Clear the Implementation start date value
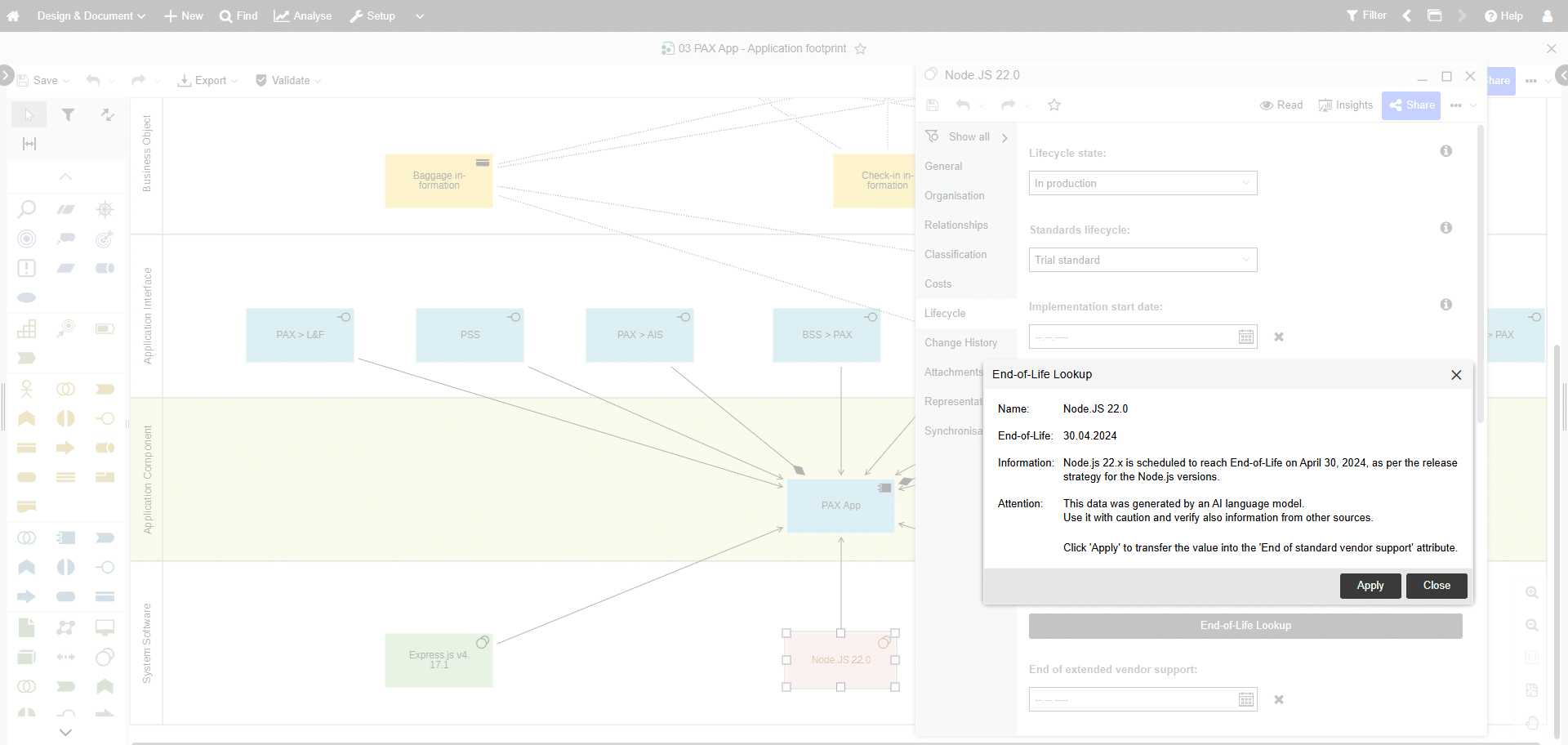Viewport: 1568px width, 745px height. pyautogui.click(x=1279, y=337)
